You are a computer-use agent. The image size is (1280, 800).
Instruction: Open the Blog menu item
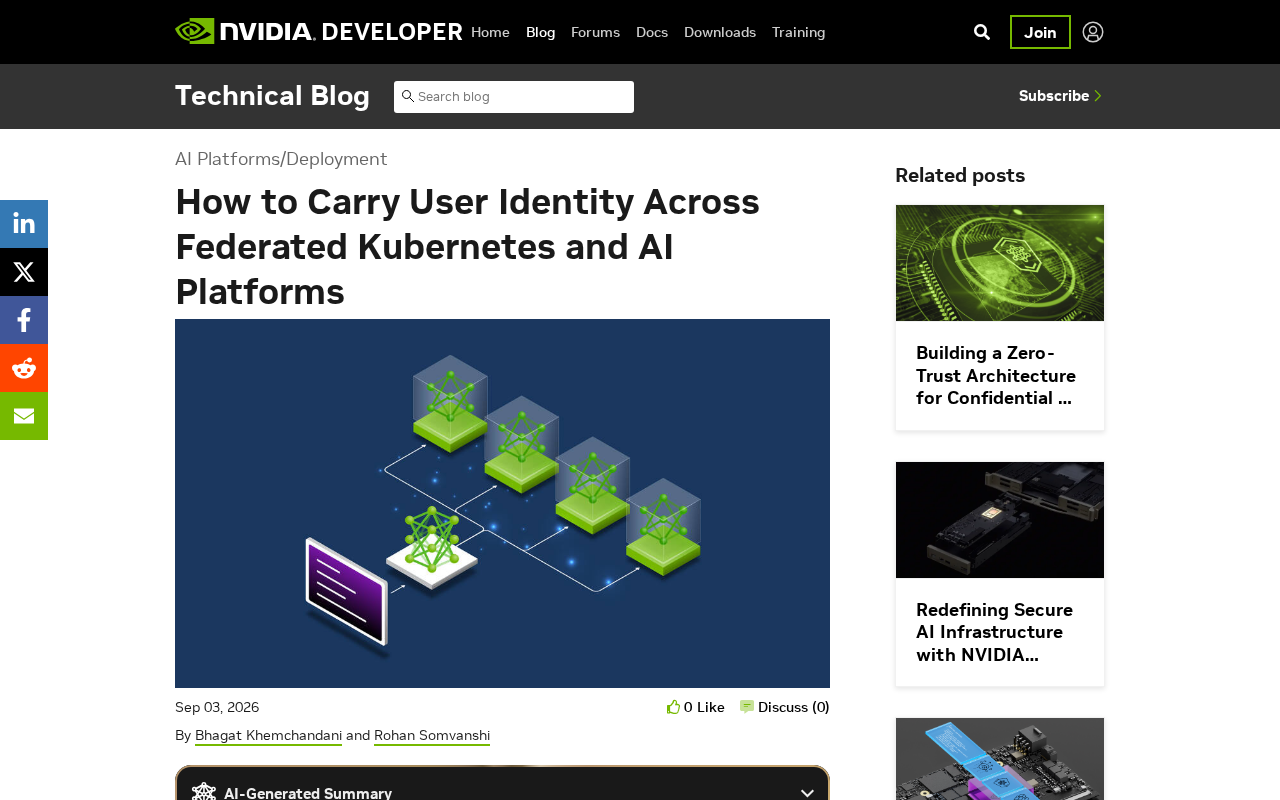click(541, 32)
